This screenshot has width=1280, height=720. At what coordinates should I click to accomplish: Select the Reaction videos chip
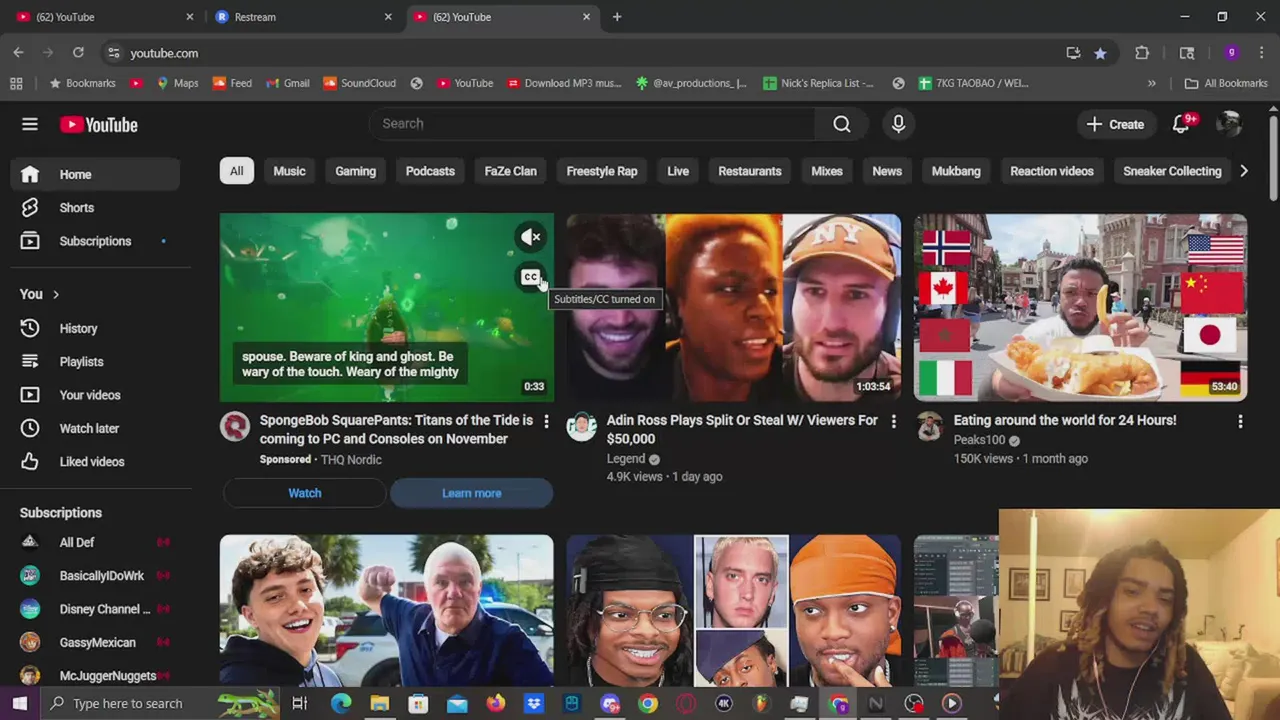(1052, 171)
